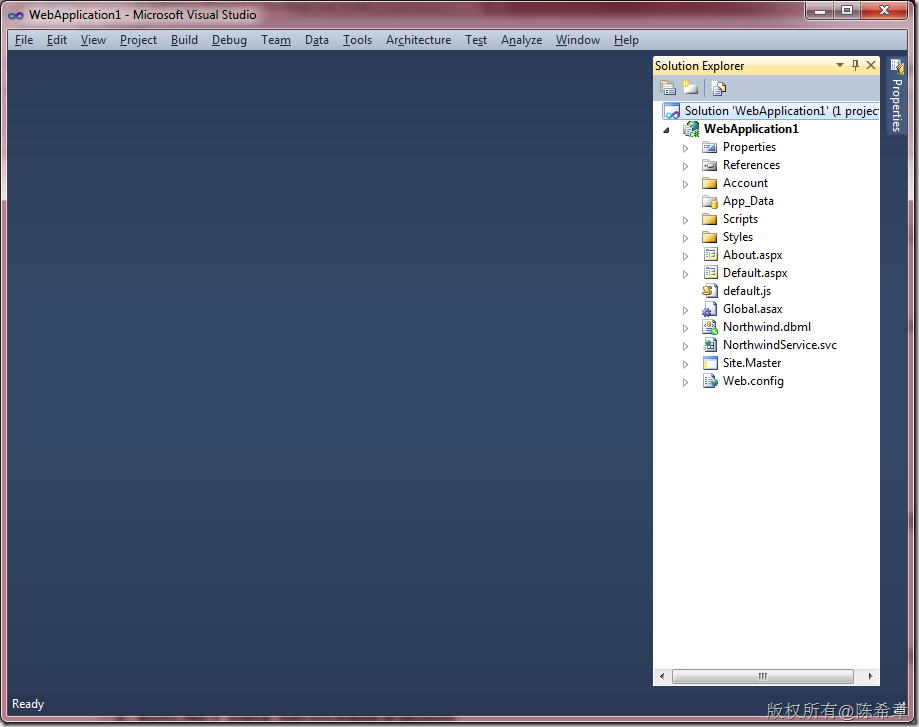Expand the Scripts folder
Viewport: 919px width, 727px height.
click(x=685, y=220)
